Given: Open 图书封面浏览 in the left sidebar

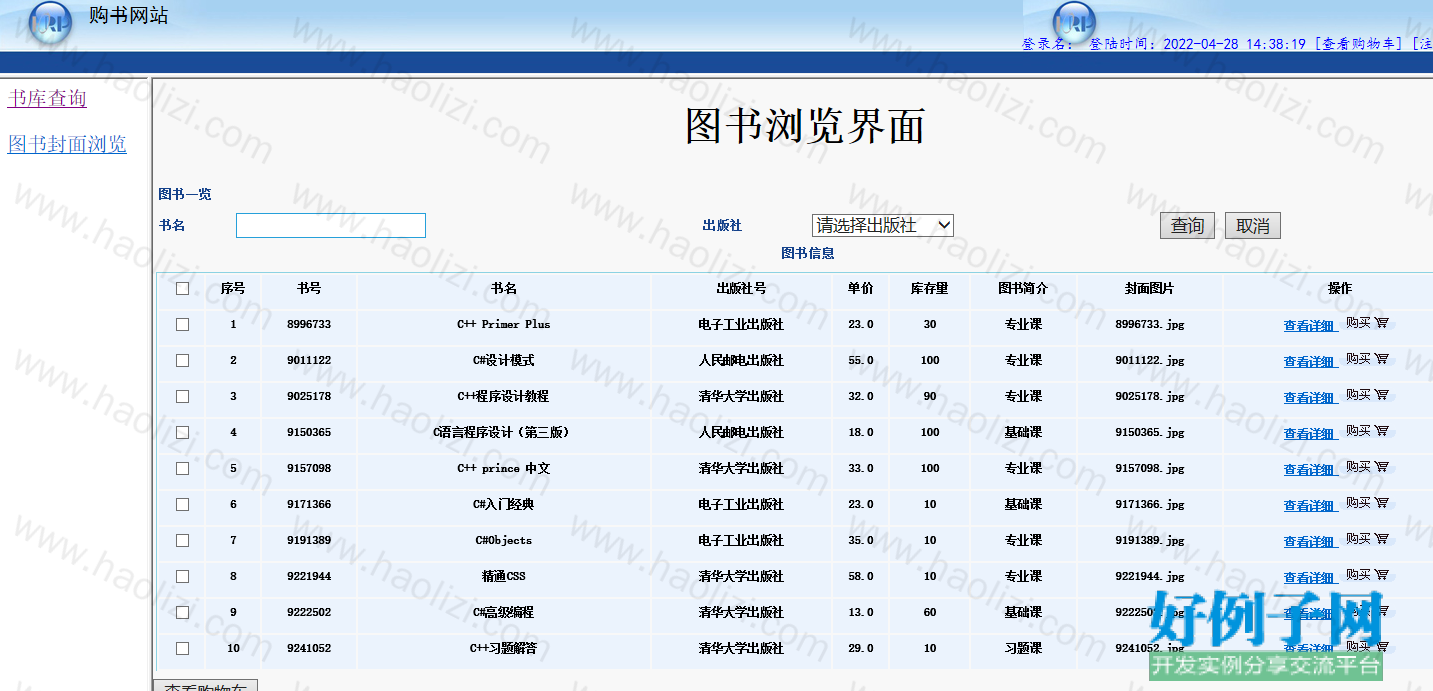Looking at the screenshot, I should pyautogui.click(x=67, y=144).
